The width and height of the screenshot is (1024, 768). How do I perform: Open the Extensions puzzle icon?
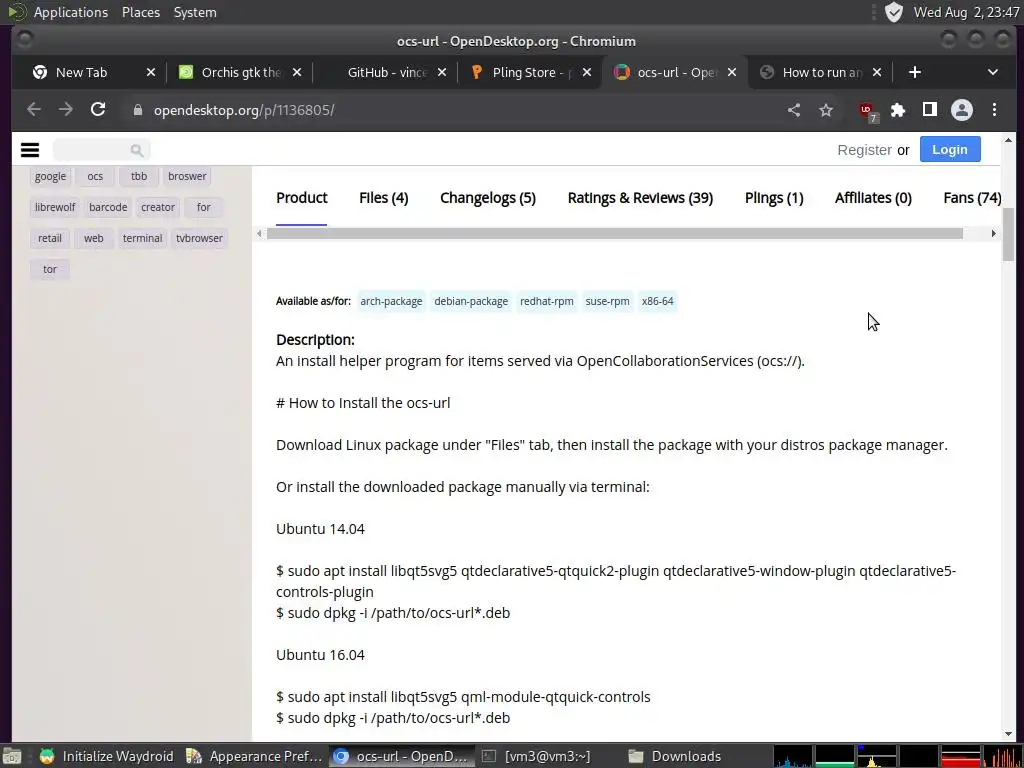(898, 110)
